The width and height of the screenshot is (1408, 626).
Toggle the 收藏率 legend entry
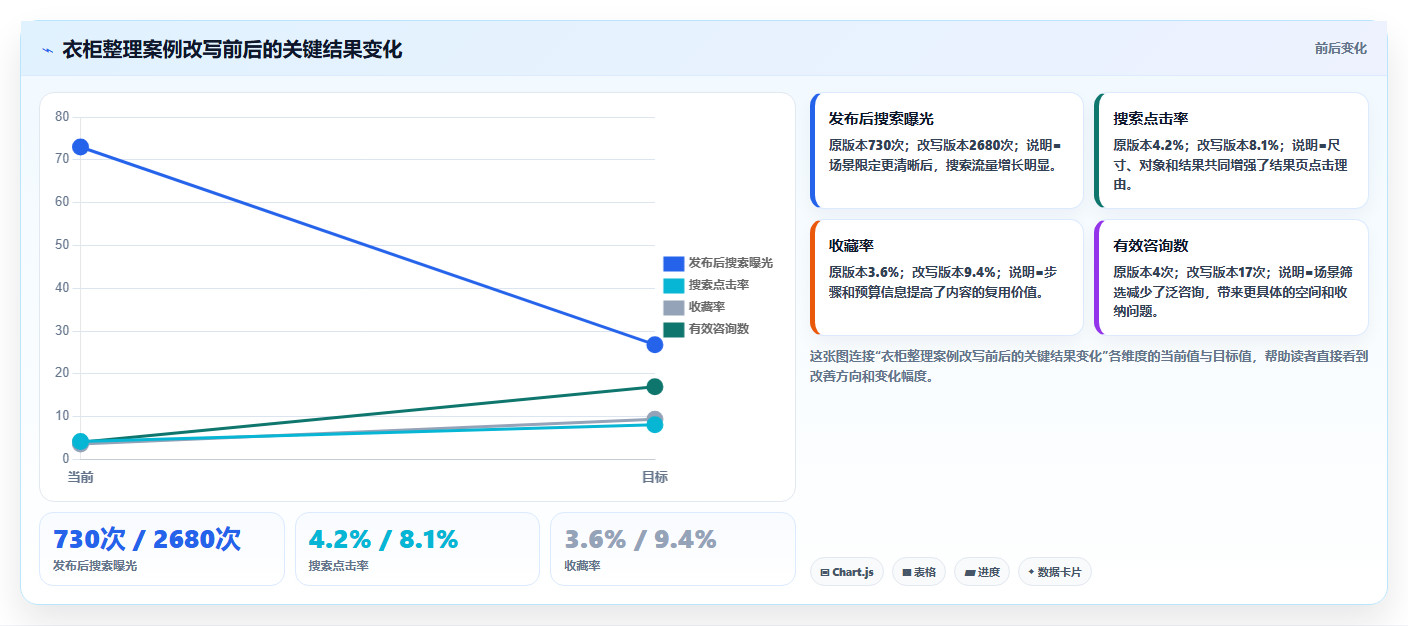tap(694, 307)
